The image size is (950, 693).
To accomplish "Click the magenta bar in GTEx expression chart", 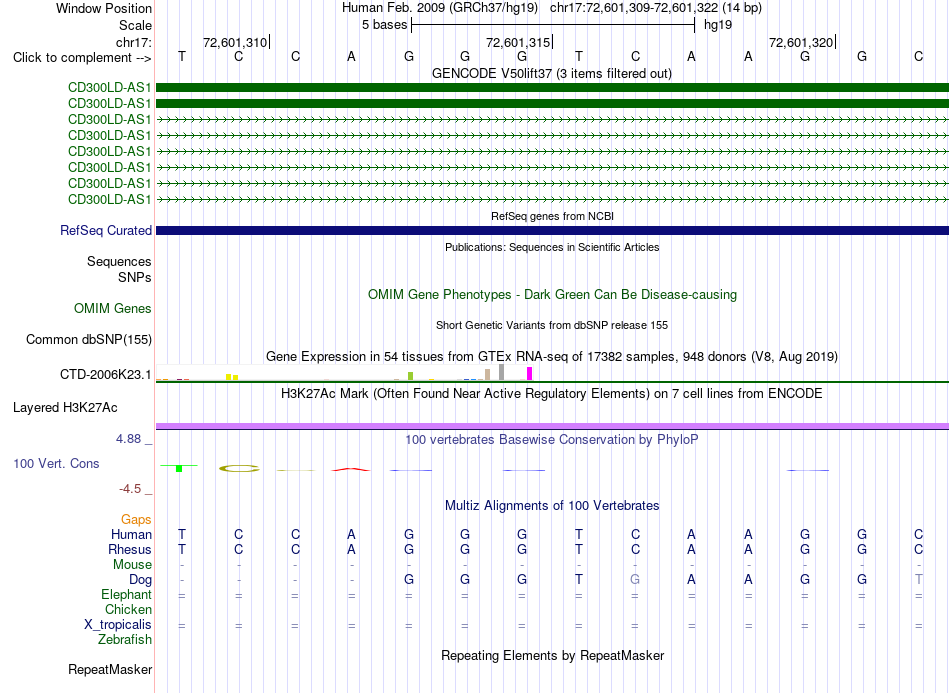I will pyautogui.click(x=530, y=374).
